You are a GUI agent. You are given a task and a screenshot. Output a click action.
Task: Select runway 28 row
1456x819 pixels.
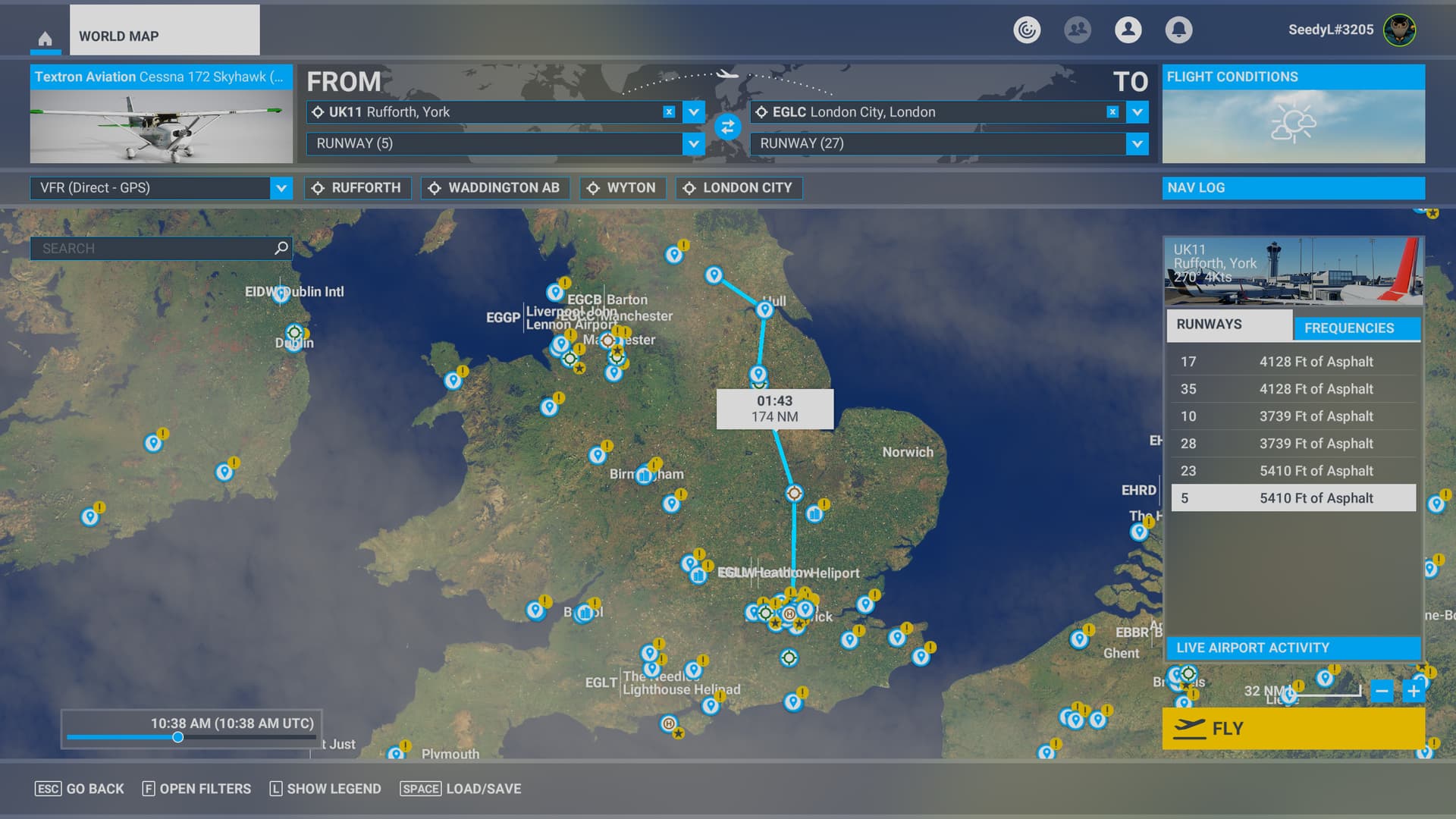(1293, 444)
